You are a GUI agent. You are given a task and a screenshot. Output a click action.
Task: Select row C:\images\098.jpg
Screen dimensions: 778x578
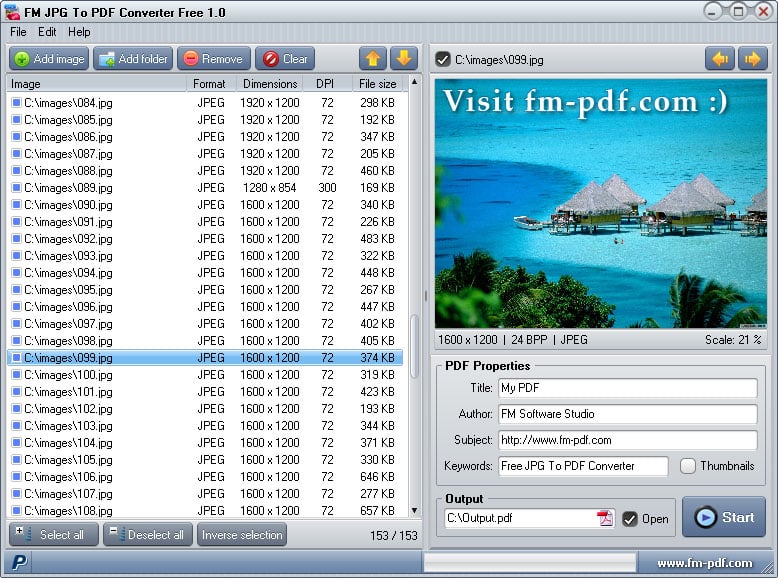click(204, 340)
